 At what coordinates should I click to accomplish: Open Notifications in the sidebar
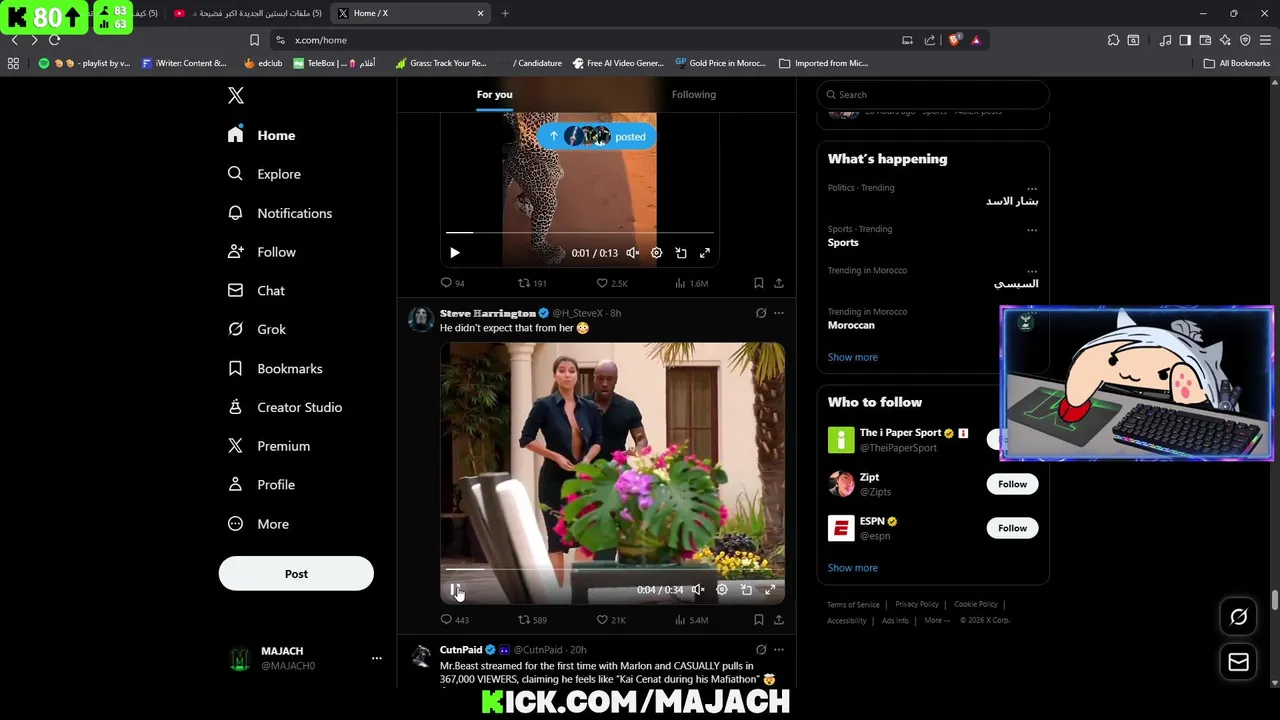(280, 213)
